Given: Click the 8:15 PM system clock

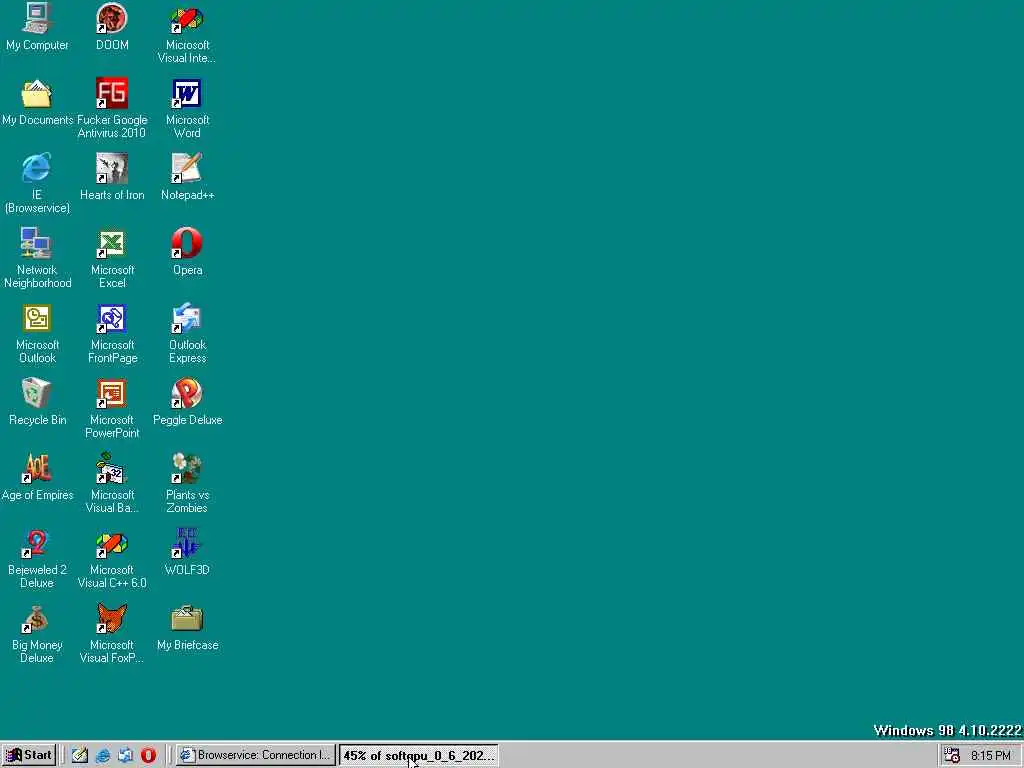Looking at the screenshot, I should (x=991, y=756).
